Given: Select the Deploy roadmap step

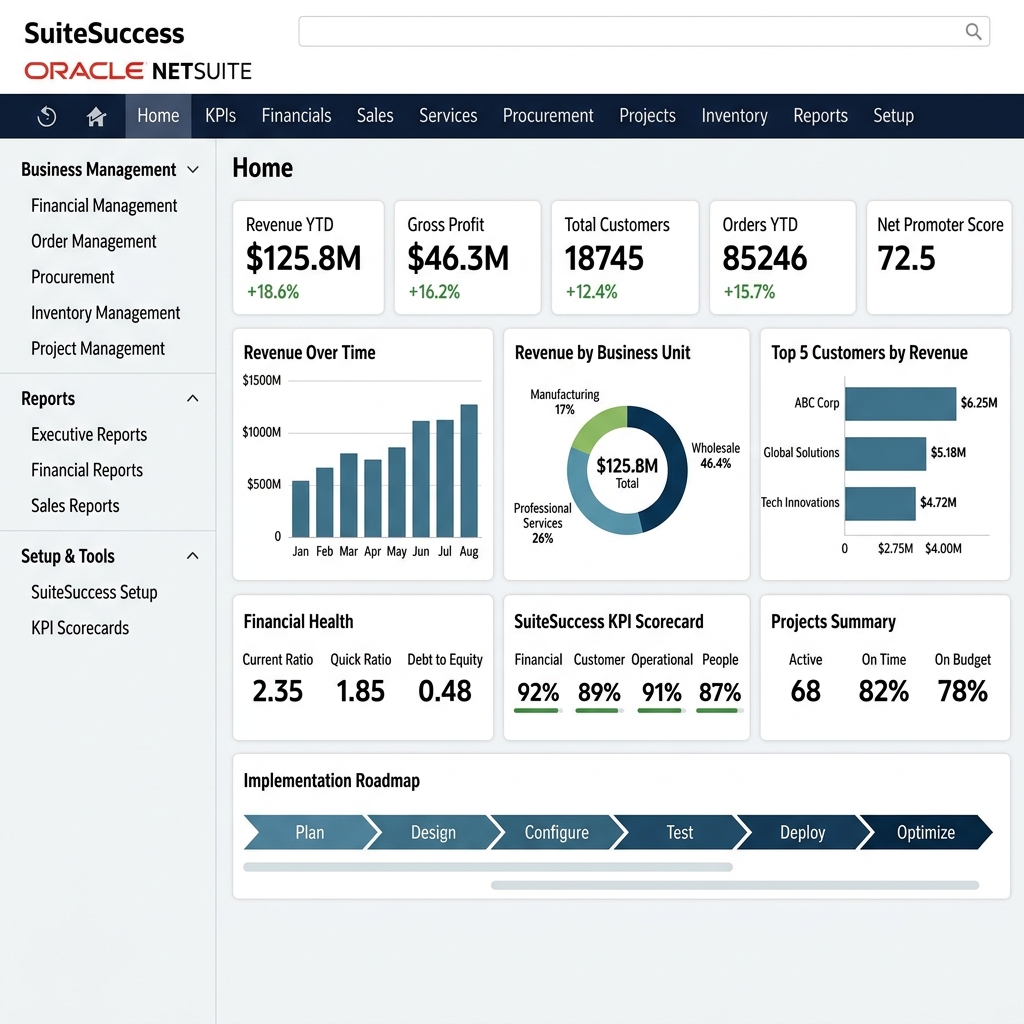Looking at the screenshot, I should [803, 832].
